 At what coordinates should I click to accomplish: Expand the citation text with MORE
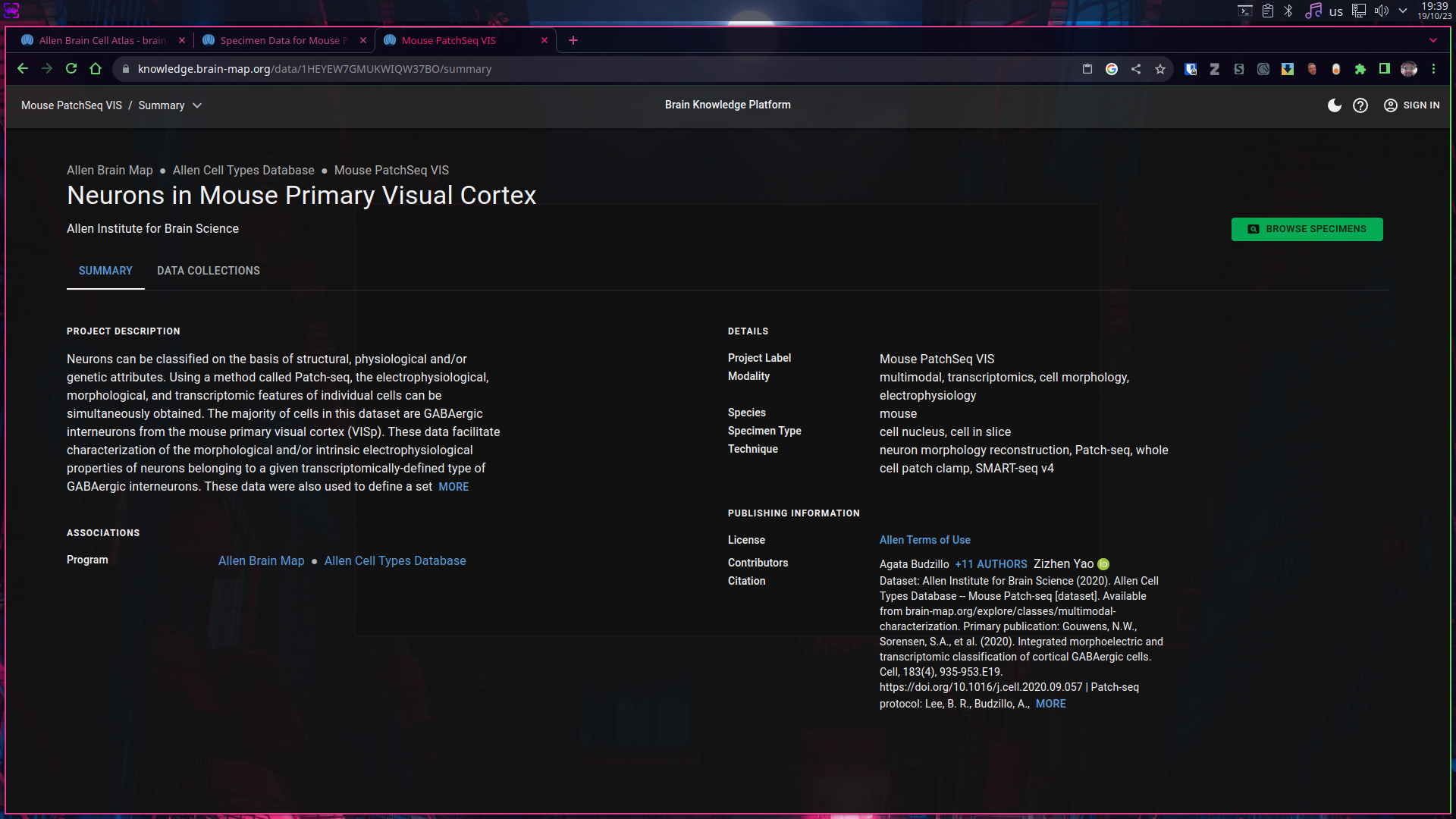pyautogui.click(x=1050, y=704)
